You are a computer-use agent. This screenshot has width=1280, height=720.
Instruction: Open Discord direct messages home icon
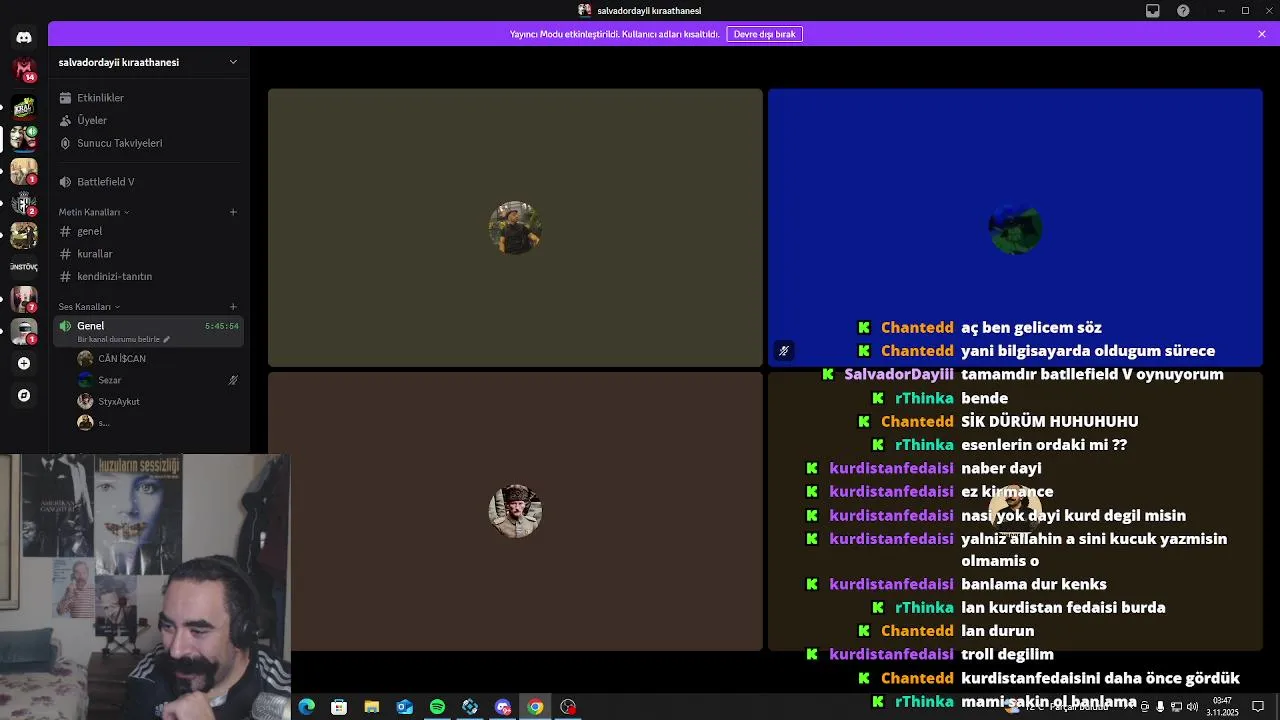click(x=24, y=38)
